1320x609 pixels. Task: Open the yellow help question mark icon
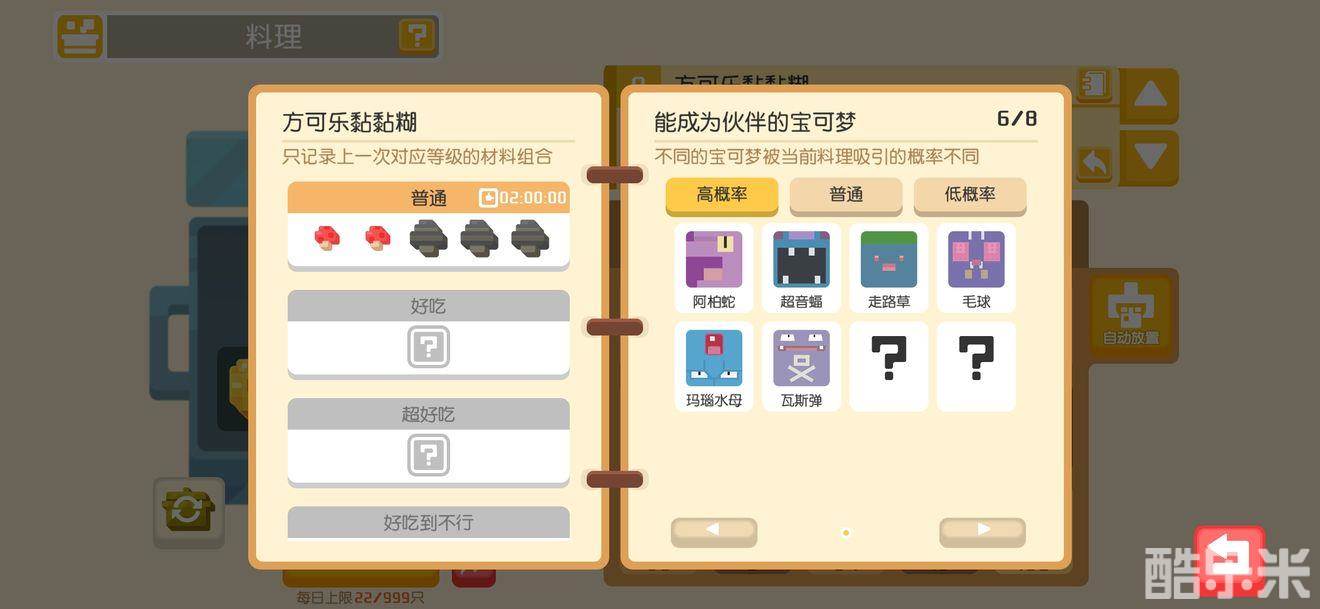pos(417,37)
